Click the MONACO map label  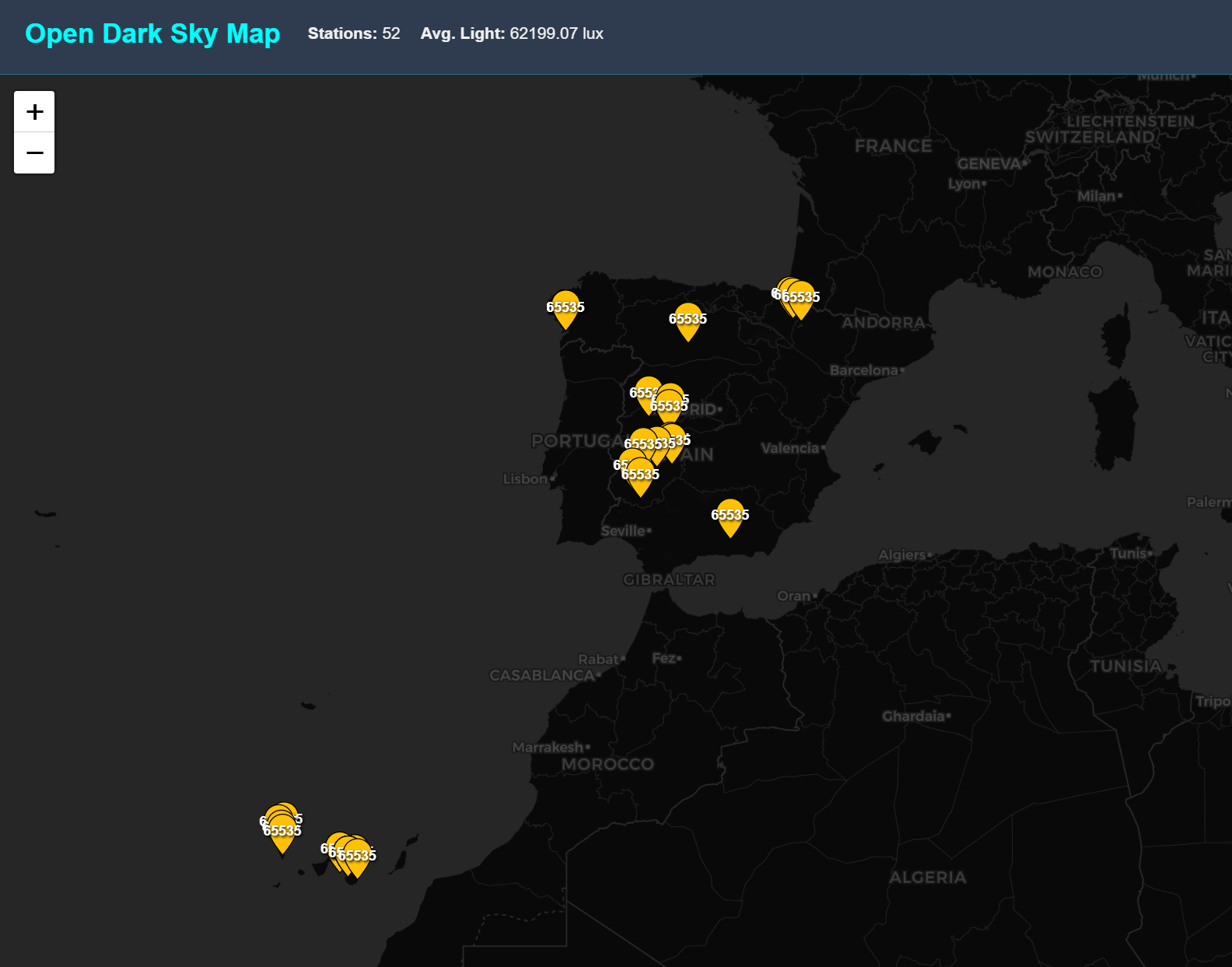[x=1065, y=272]
